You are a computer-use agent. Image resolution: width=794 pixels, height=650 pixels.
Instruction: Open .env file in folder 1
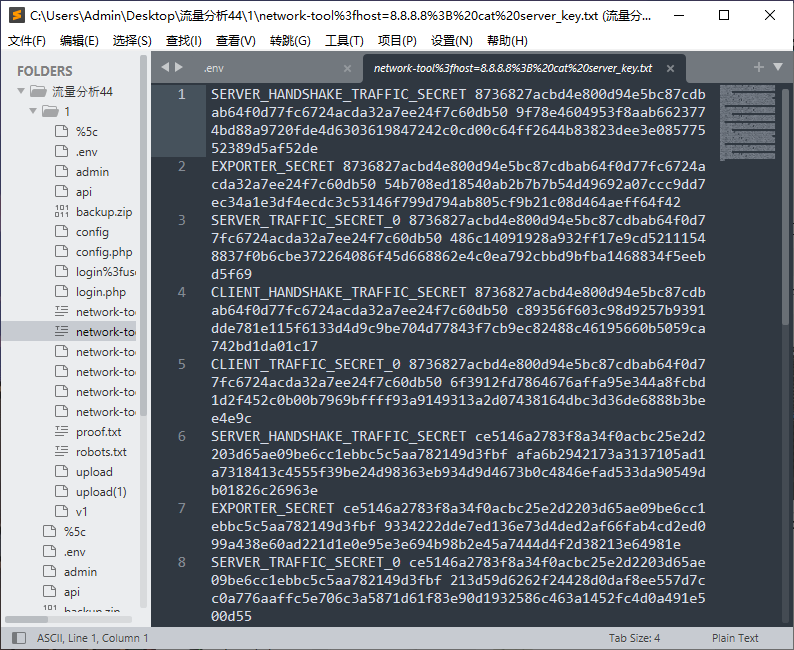point(87,152)
